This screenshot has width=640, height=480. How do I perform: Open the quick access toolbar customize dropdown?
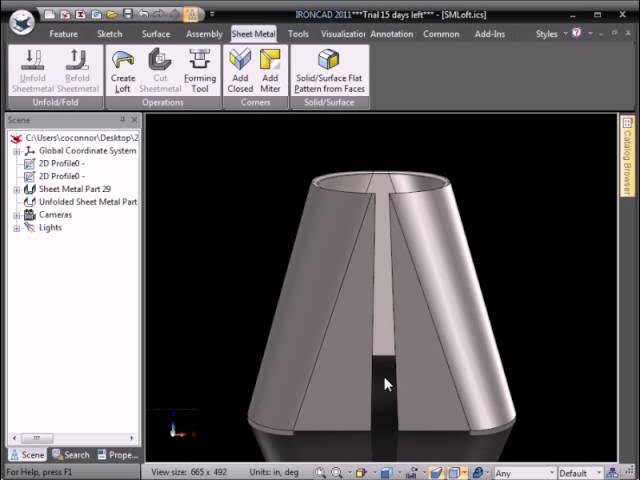pyautogui.click(x=212, y=14)
